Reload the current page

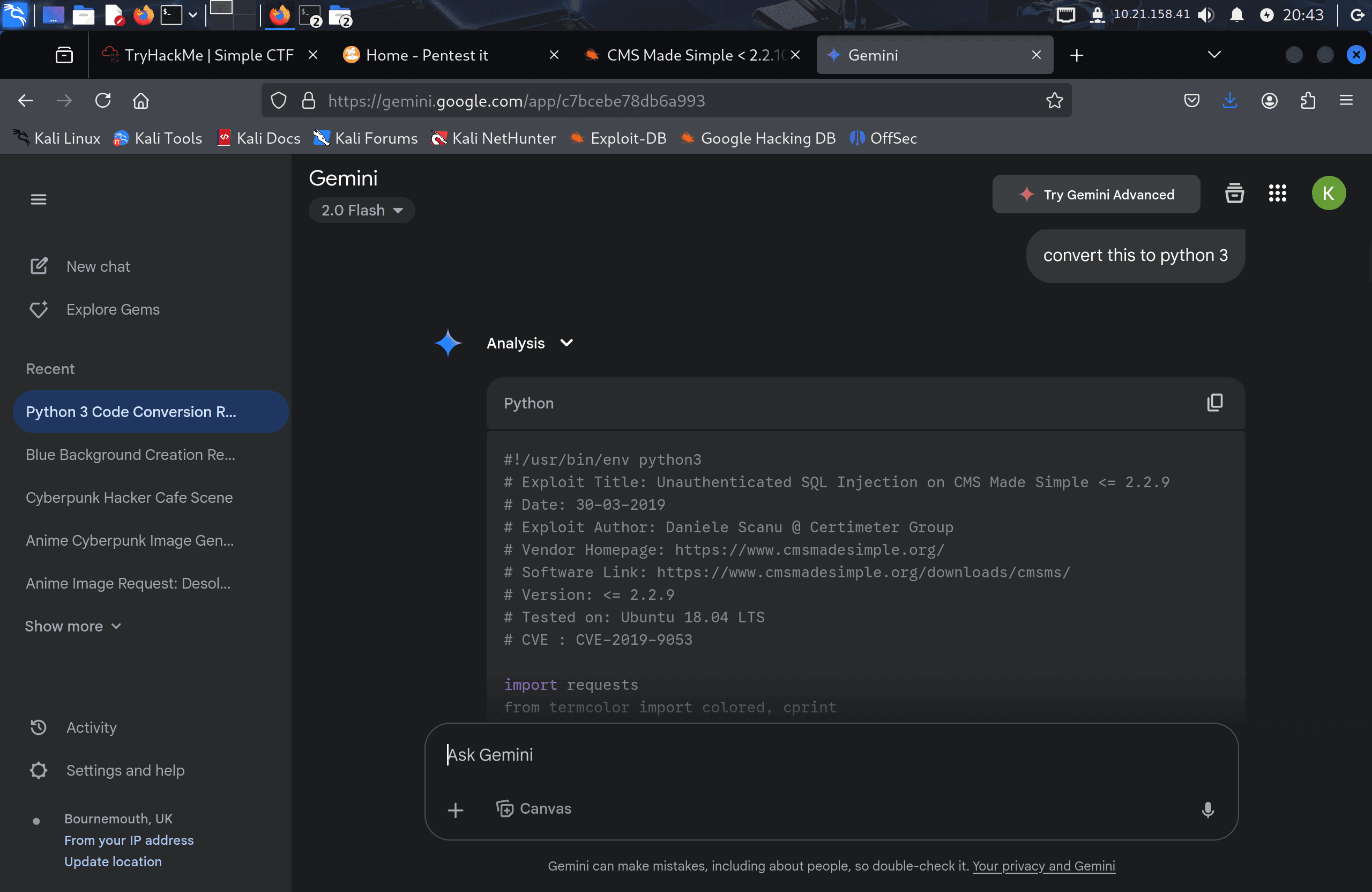103,101
